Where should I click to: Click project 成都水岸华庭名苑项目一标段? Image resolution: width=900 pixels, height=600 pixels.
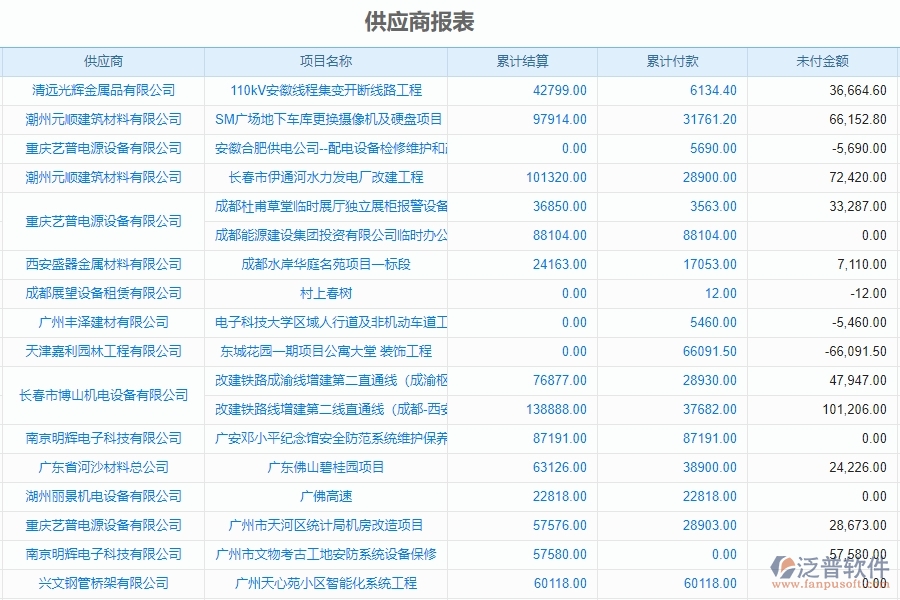pyautogui.click(x=328, y=265)
